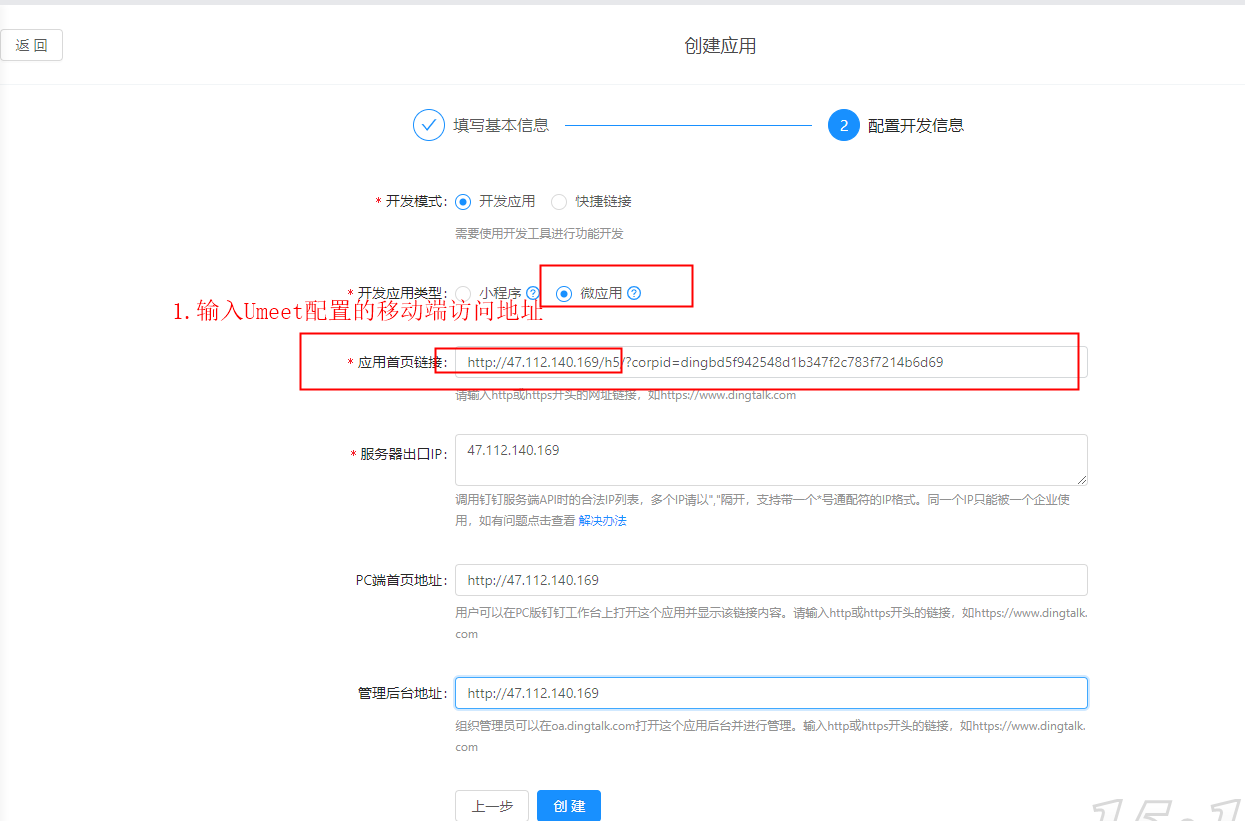The image size is (1245, 821).
Task: Click the 管理后台地址 input field
Action: (x=770, y=693)
